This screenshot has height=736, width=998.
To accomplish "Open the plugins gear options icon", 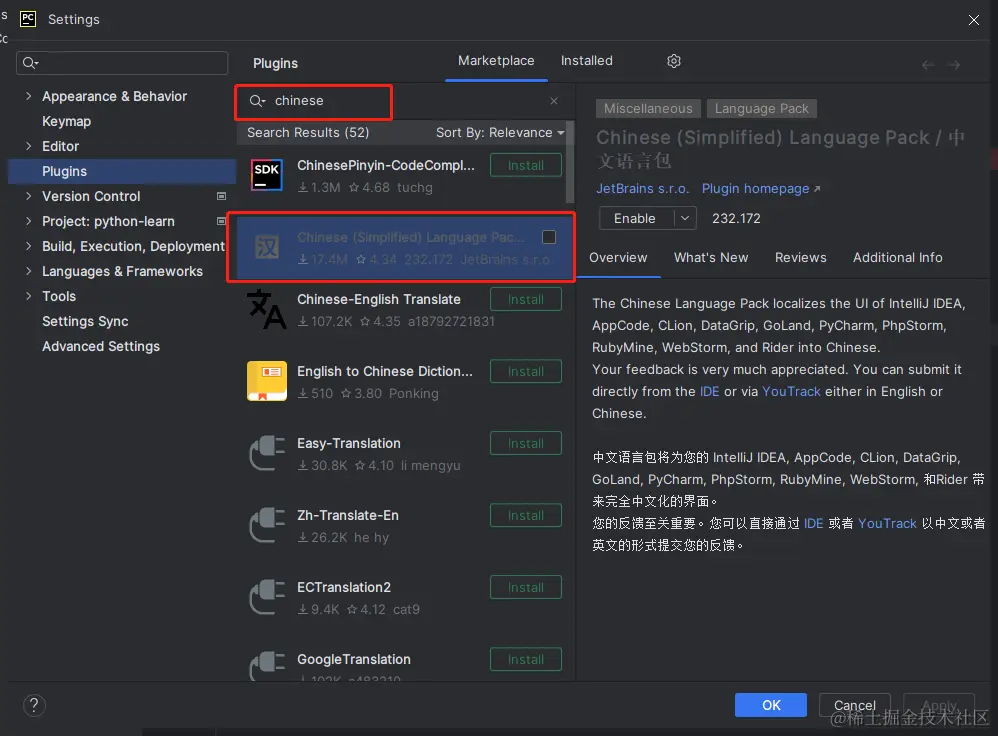I will click(674, 61).
